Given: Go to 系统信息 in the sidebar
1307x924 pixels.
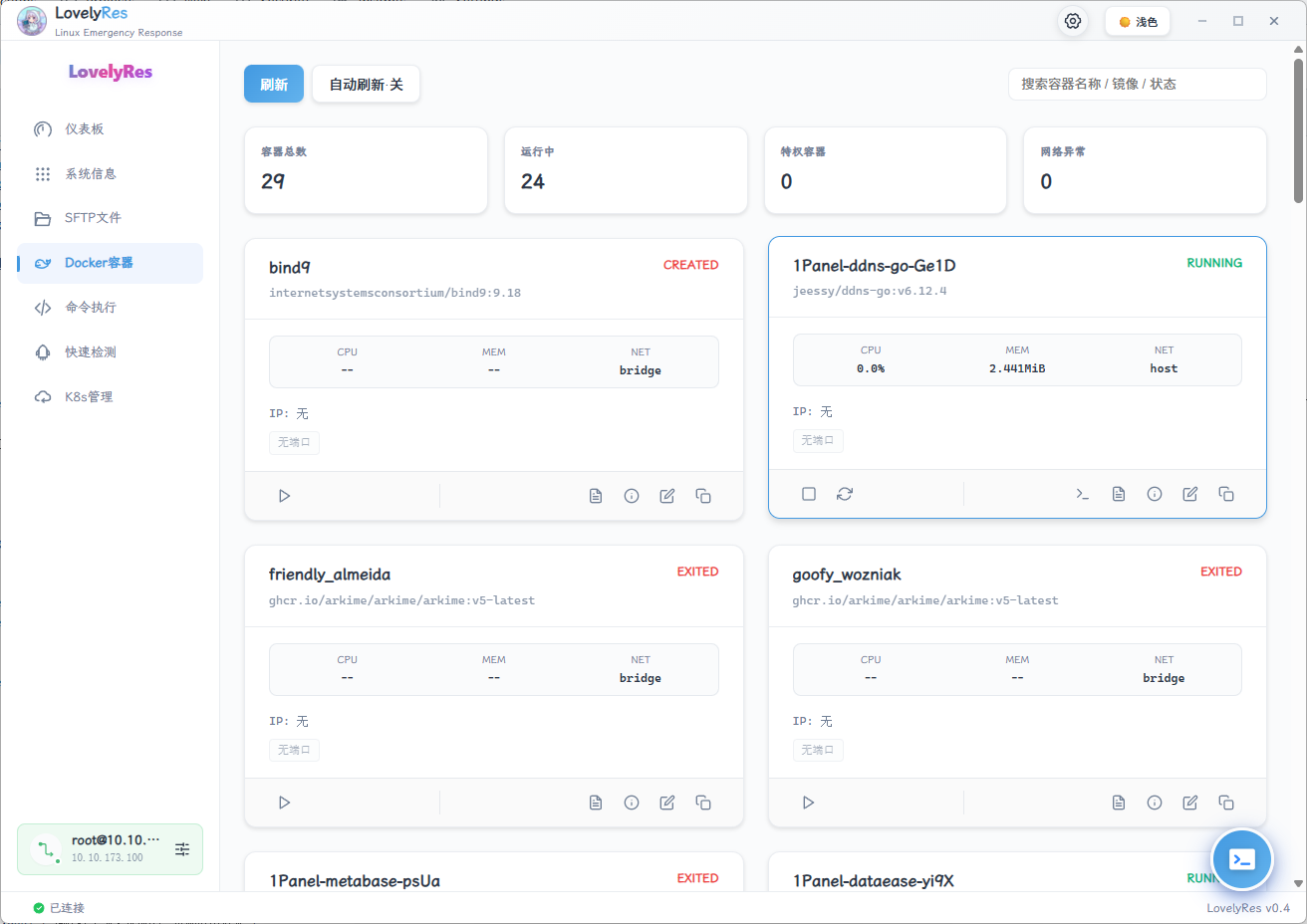Looking at the screenshot, I should (110, 174).
